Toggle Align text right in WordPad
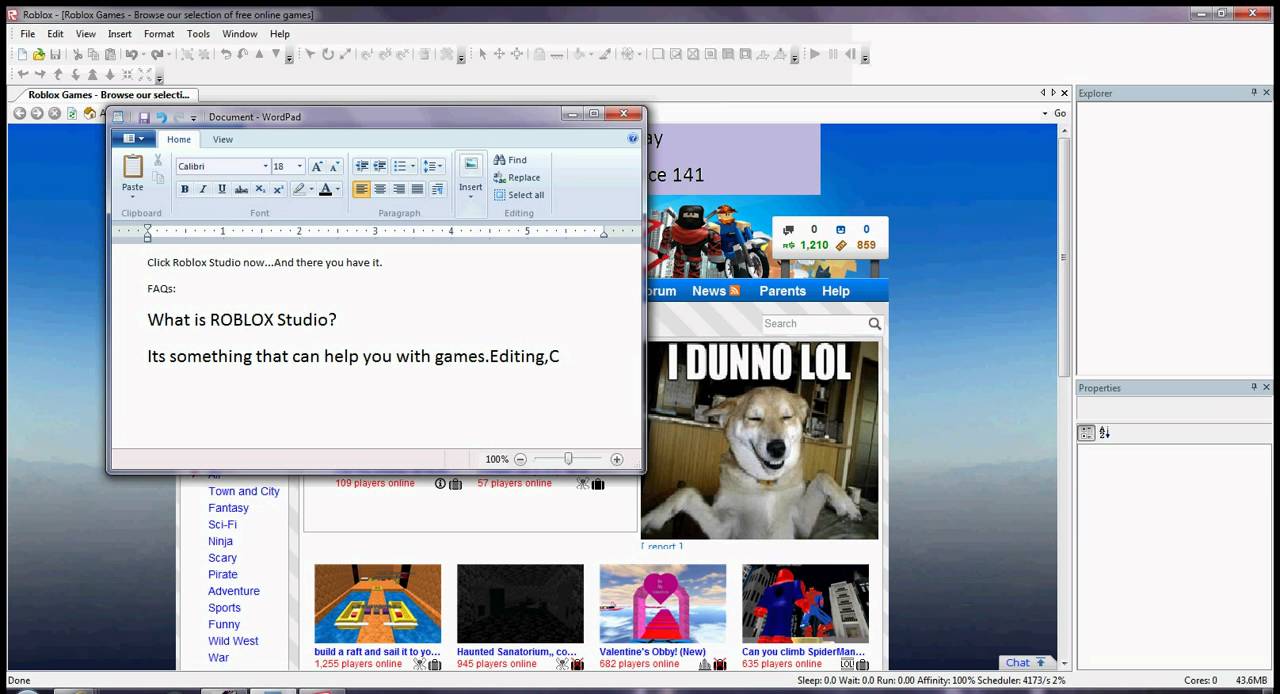1280x694 pixels. tap(398, 189)
